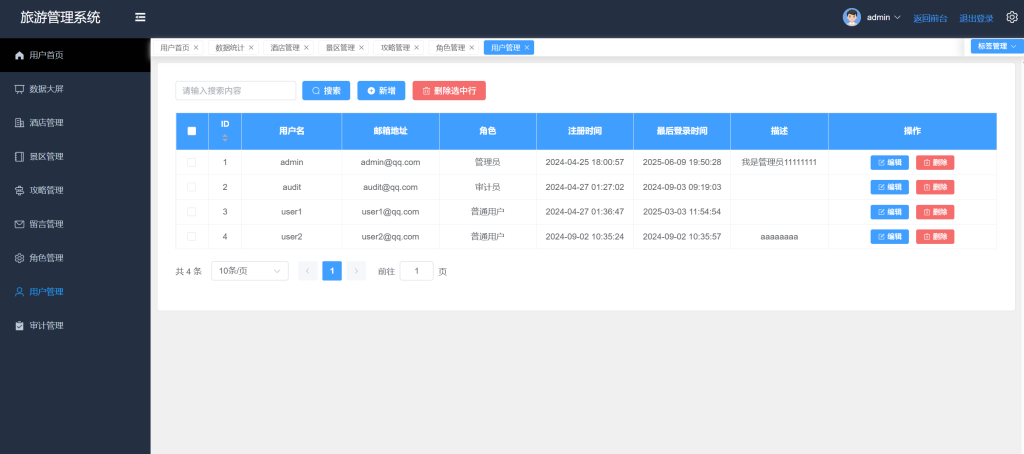This screenshot has width=1024, height=454.
Task: Switch to the 数据统计 tab
Action: (230, 48)
